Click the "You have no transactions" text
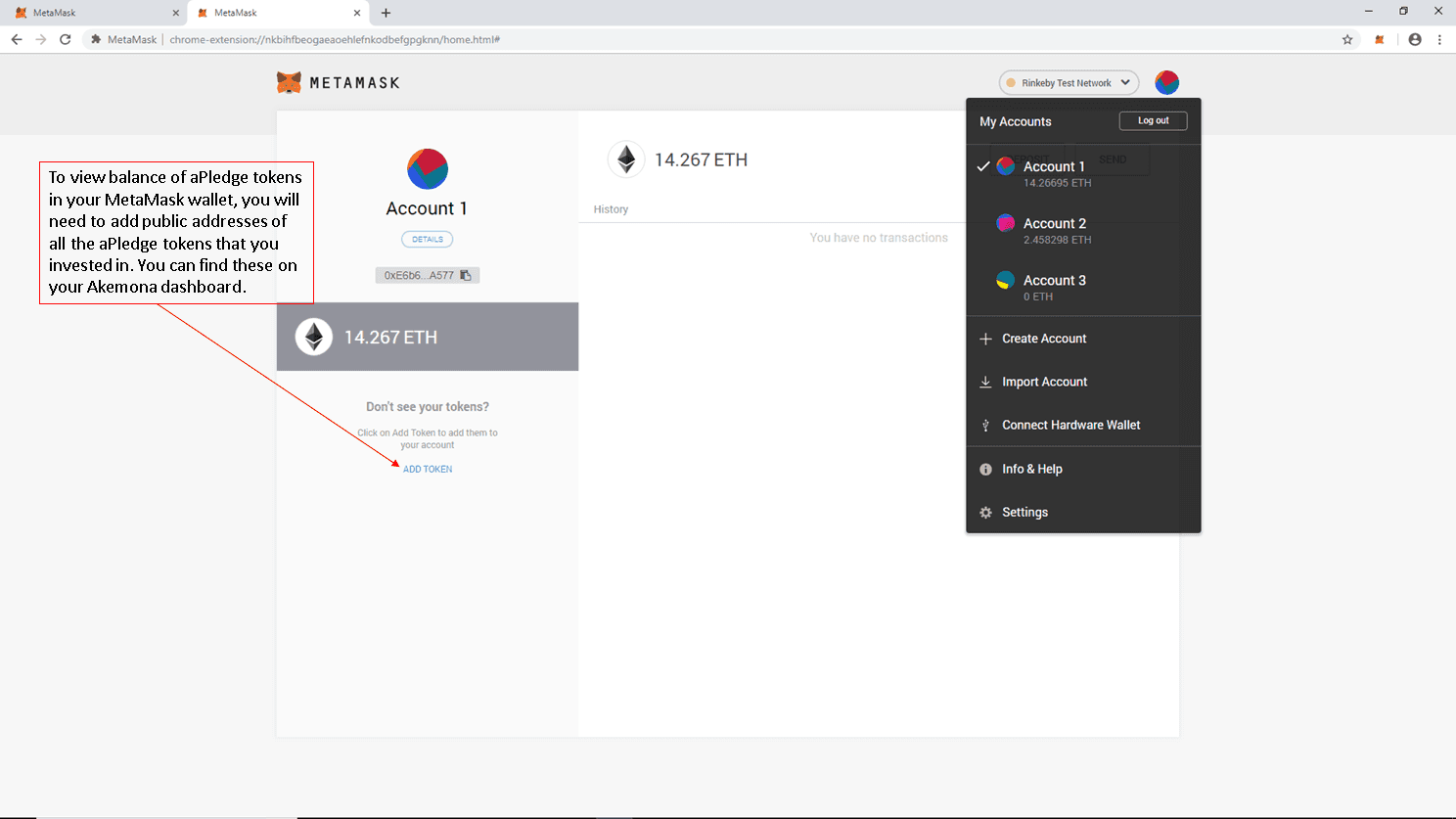Image resolution: width=1456 pixels, height=819 pixels. click(x=879, y=238)
